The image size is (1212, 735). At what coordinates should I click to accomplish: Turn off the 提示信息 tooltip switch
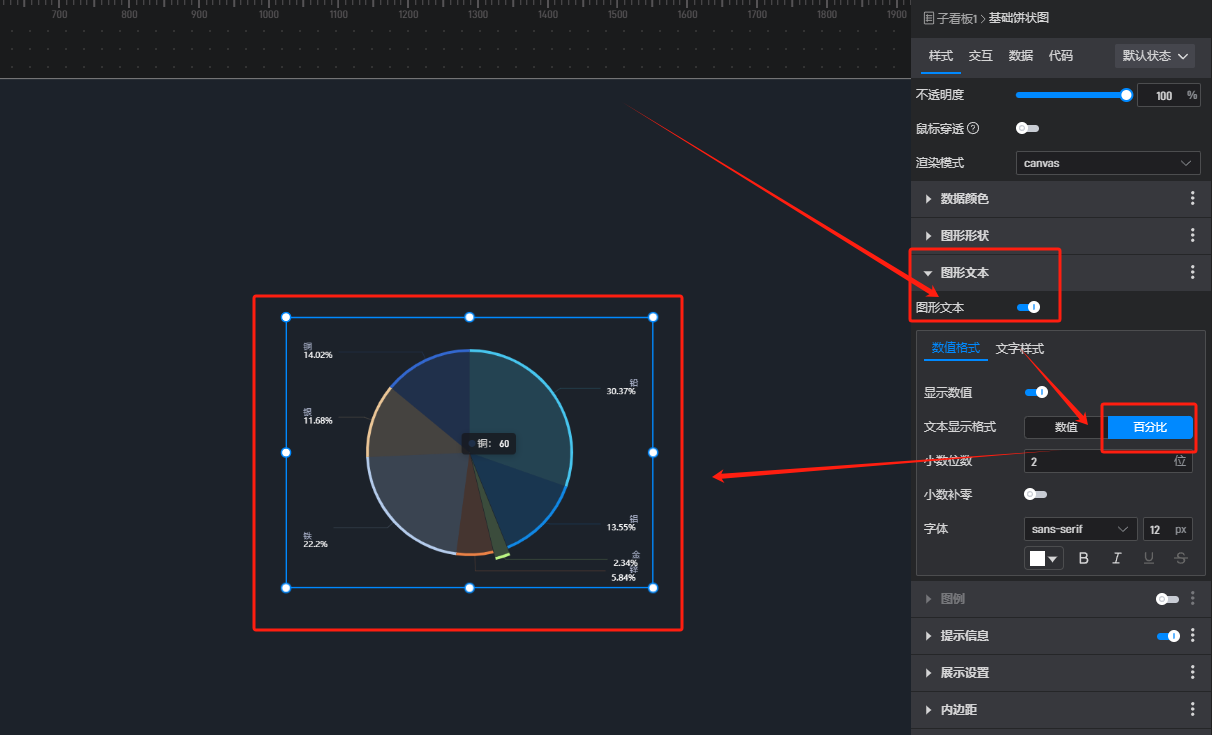tap(1168, 636)
